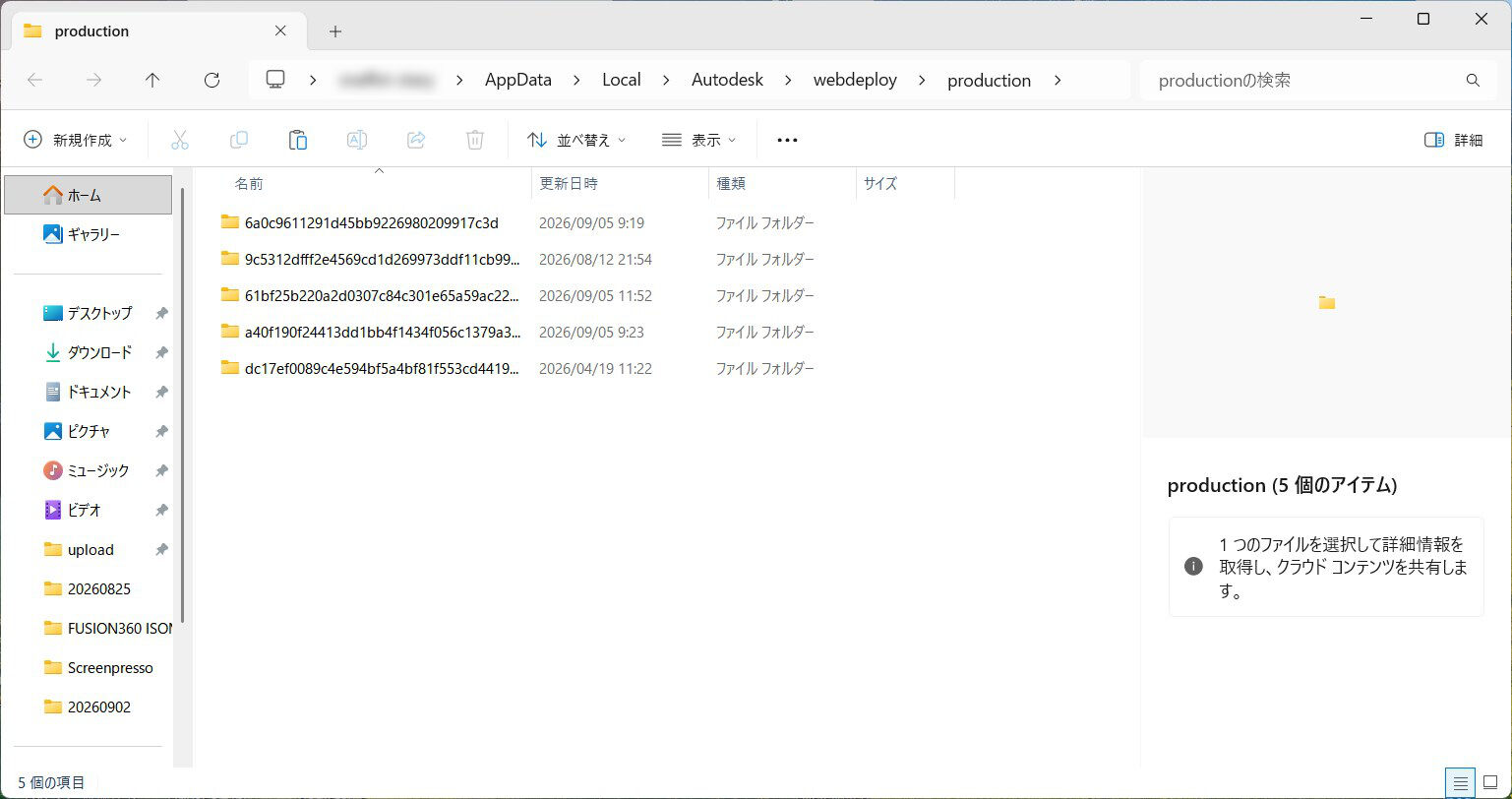Open the 新規作成 dropdown
1512x799 pixels.
point(76,140)
